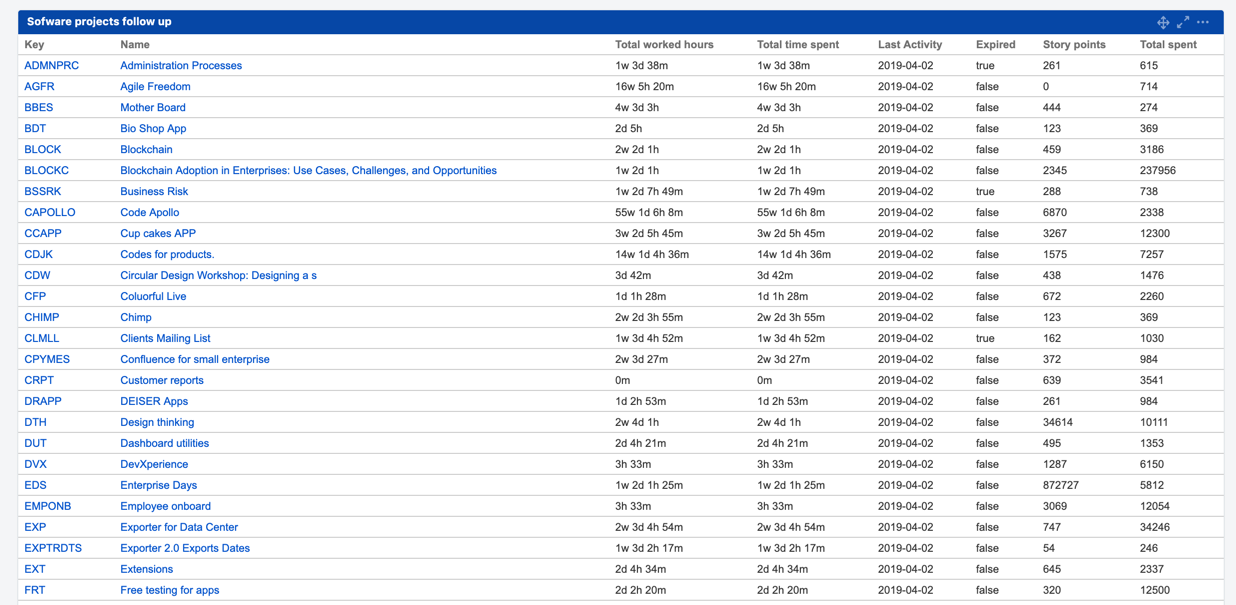
Task: Sort projects by Last Activity
Action: click(911, 44)
